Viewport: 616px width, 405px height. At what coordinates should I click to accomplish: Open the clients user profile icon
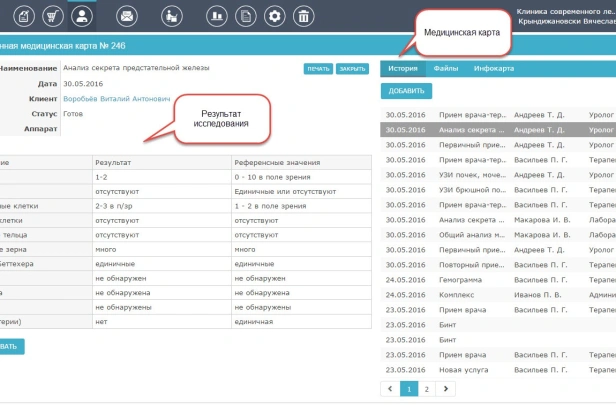tap(83, 15)
